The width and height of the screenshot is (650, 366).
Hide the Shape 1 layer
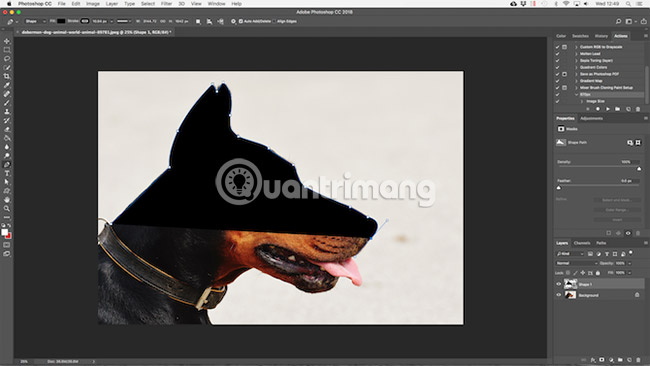click(x=558, y=284)
